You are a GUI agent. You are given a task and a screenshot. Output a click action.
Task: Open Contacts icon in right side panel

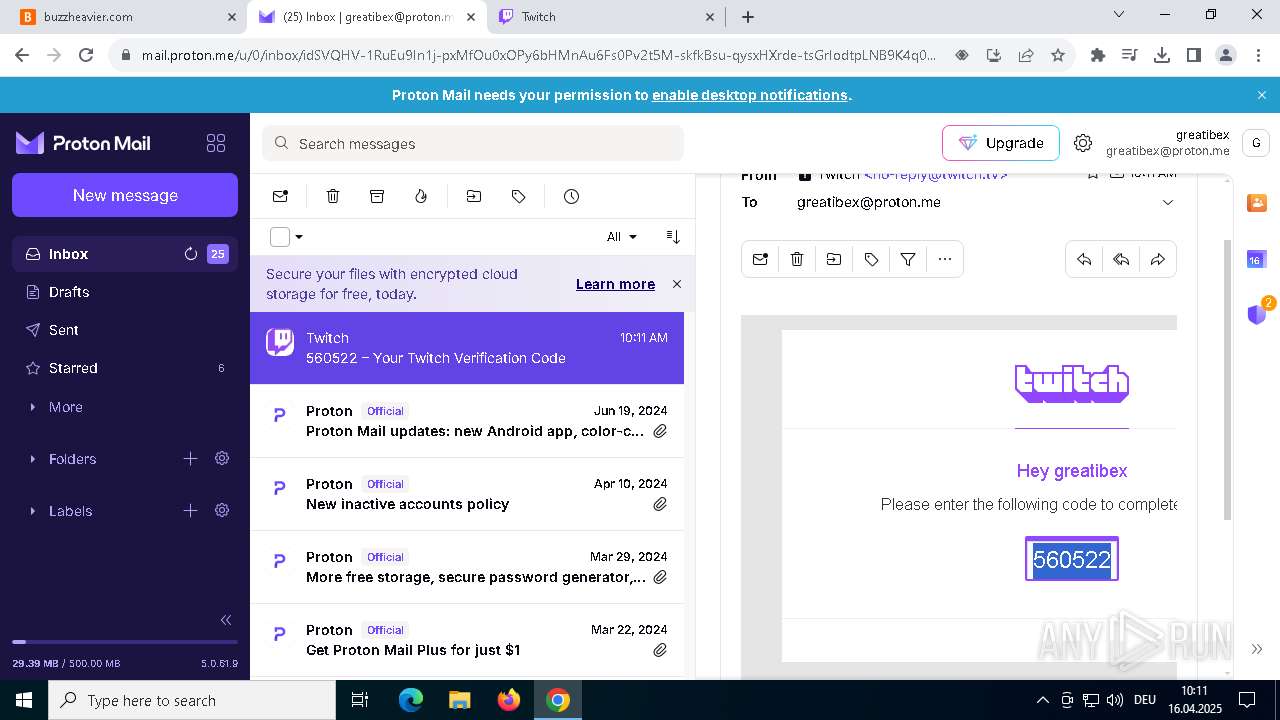(1256, 203)
